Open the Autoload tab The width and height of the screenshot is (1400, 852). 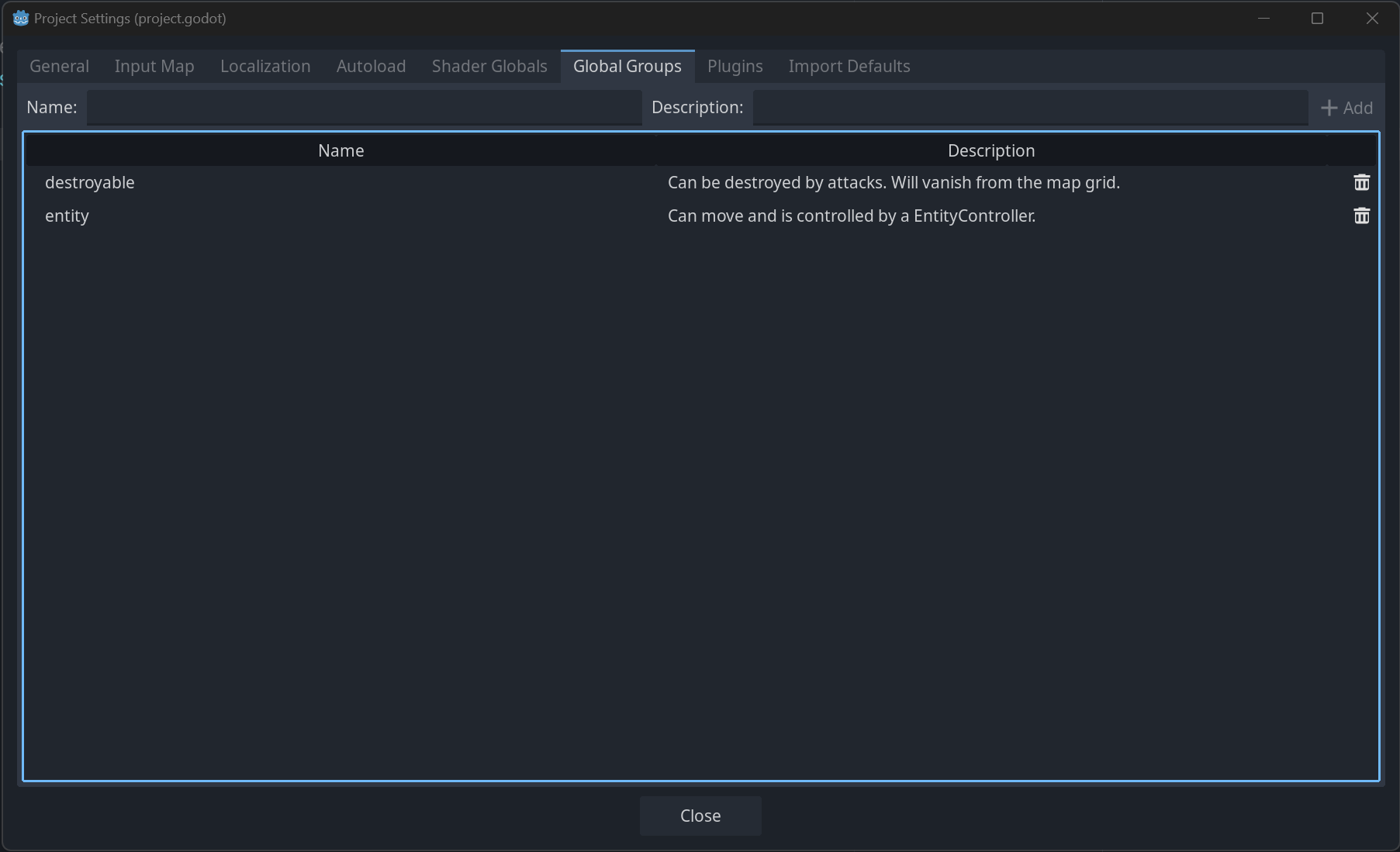click(370, 66)
